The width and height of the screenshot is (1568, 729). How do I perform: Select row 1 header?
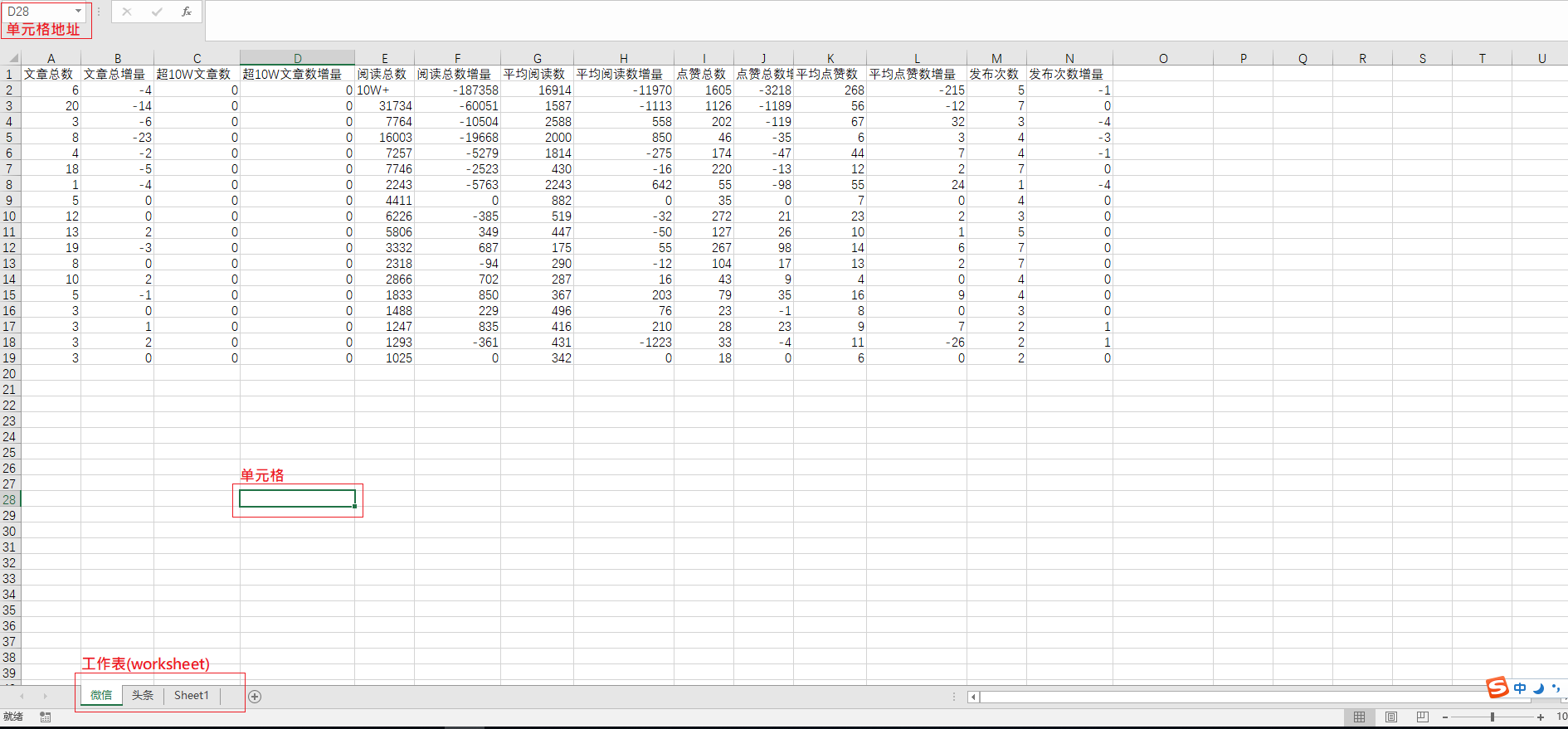click(10, 74)
